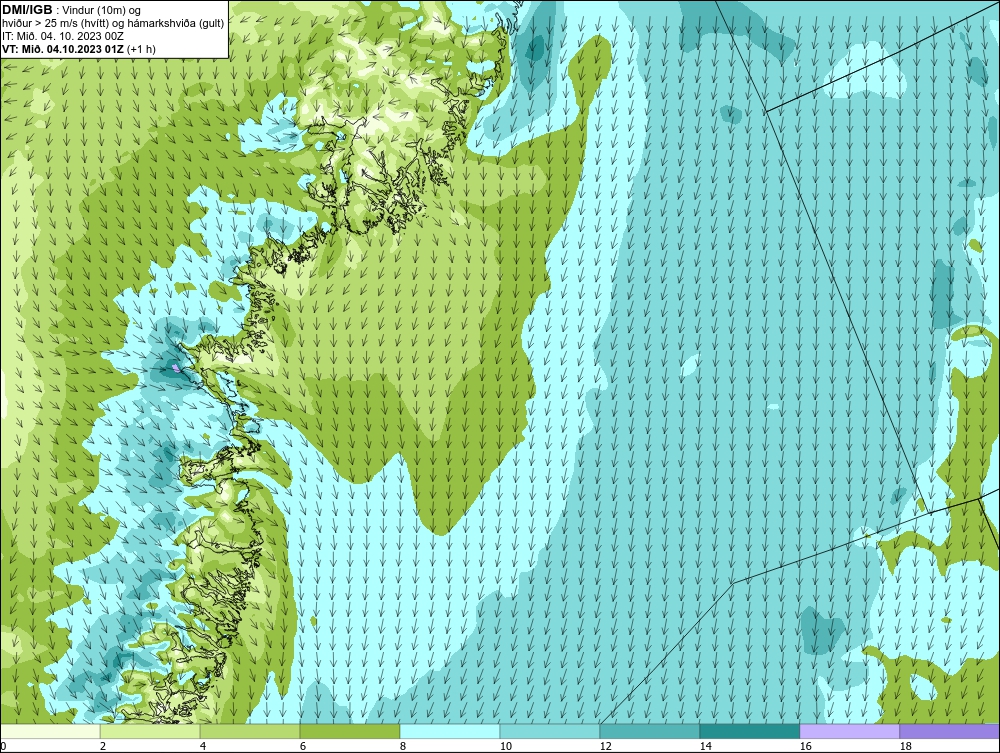The image size is (1000, 753).
Task: Click the 0–2 m/s pale legend swatch
Action: [x=50, y=731]
